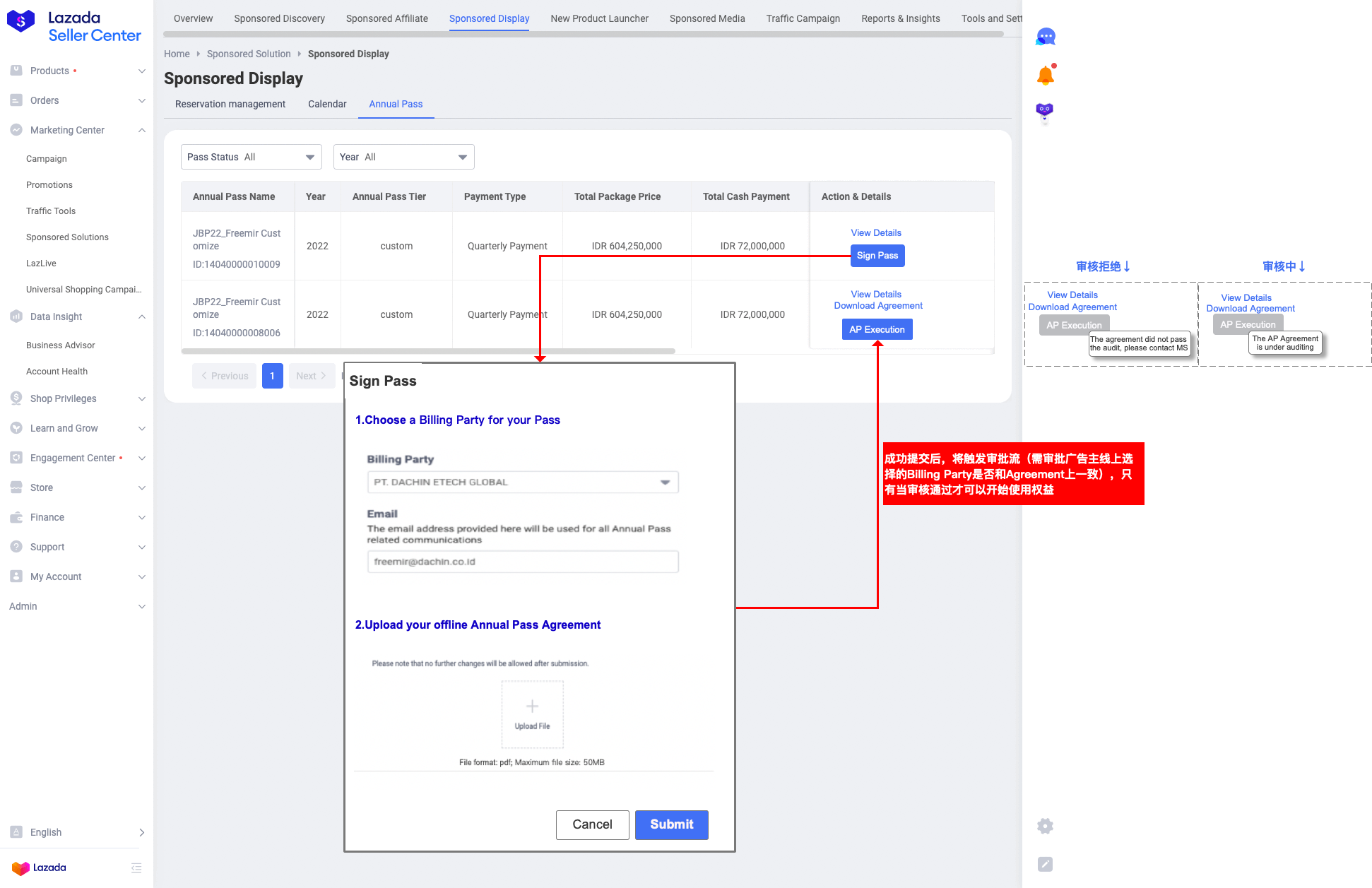Collapse the Marketing Center menu
This screenshot has width=1372, height=888.
[x=141, y=130]
